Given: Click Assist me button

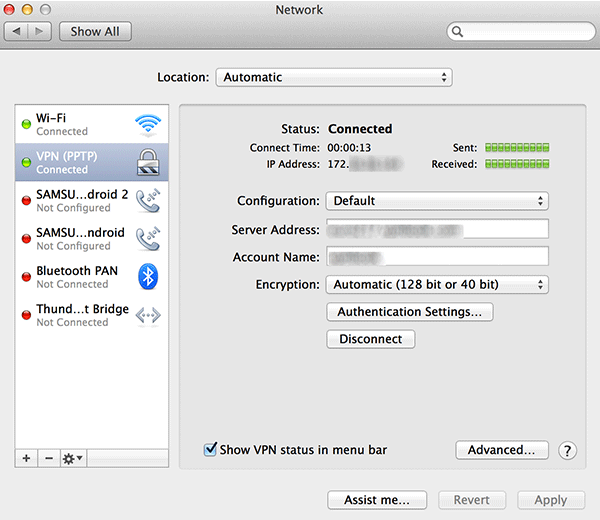Looking at the screenshot, I should (x=377, y=500).
